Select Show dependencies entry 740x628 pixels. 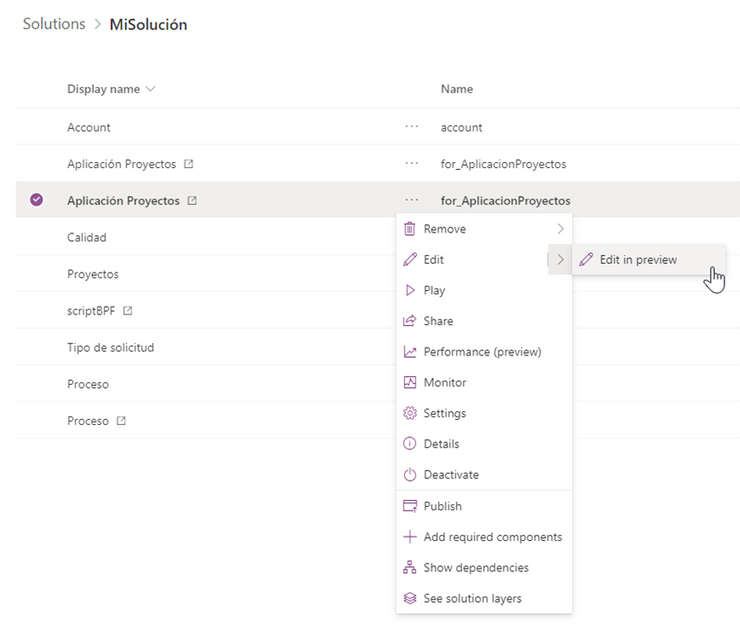[x=484, y=568]
